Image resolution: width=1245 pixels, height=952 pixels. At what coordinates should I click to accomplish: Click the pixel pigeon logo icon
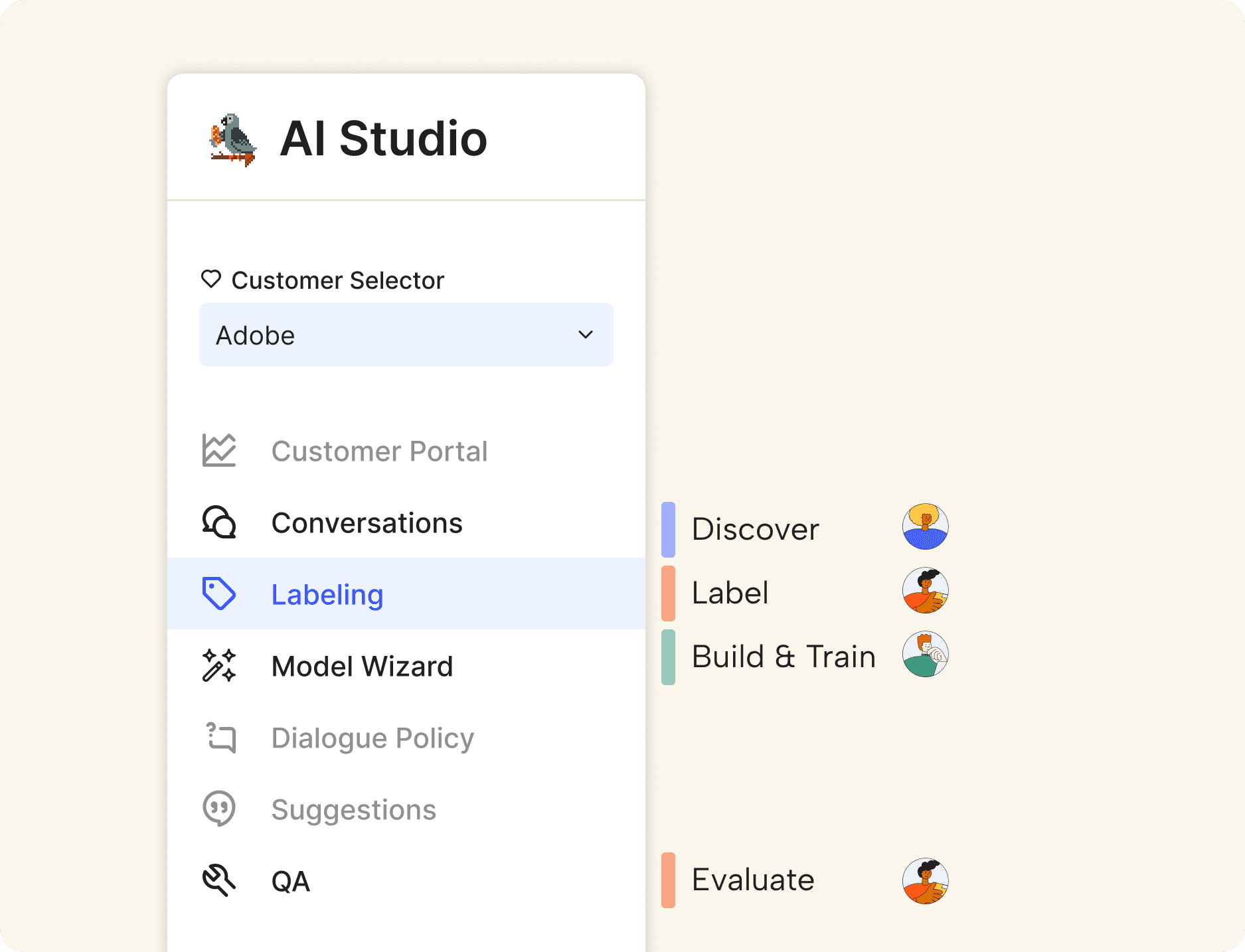coord(232,139)
